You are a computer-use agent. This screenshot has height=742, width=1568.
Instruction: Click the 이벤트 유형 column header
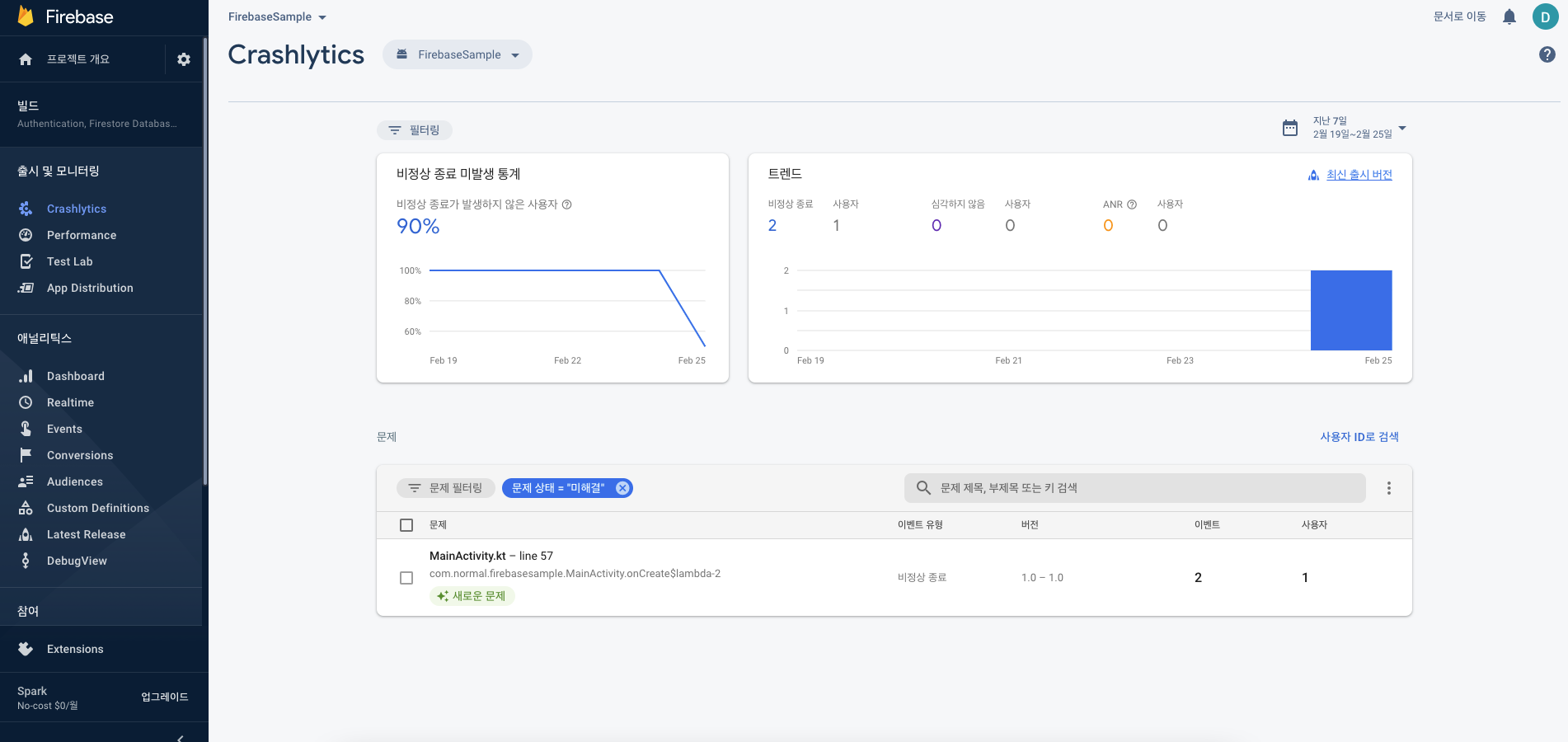point(920,525)
